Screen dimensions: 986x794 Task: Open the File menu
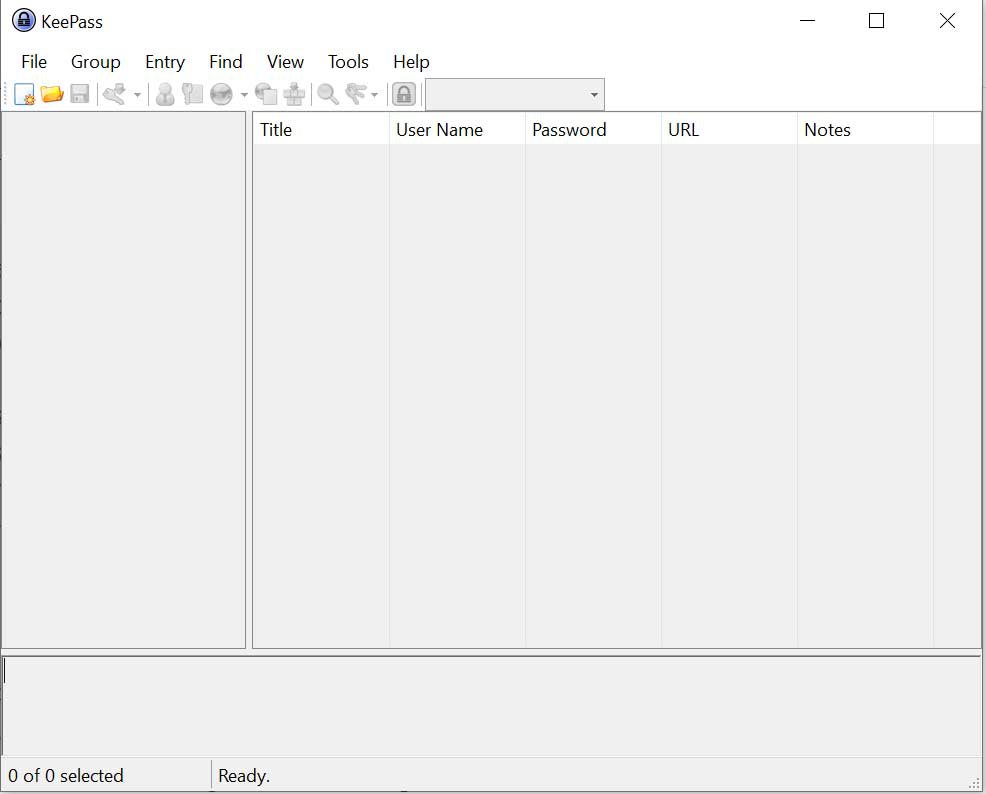(34, 62)
